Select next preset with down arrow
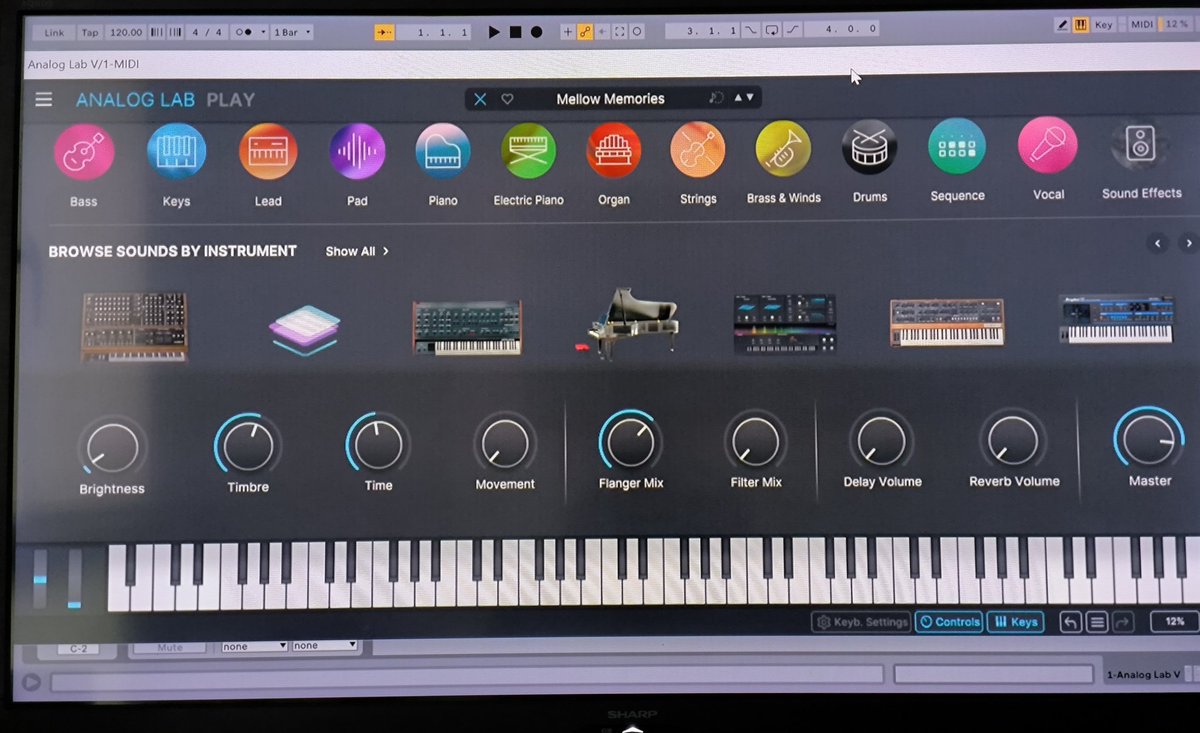The width and height of the screenshot is (1200, 733). click(x=751, y=98)
